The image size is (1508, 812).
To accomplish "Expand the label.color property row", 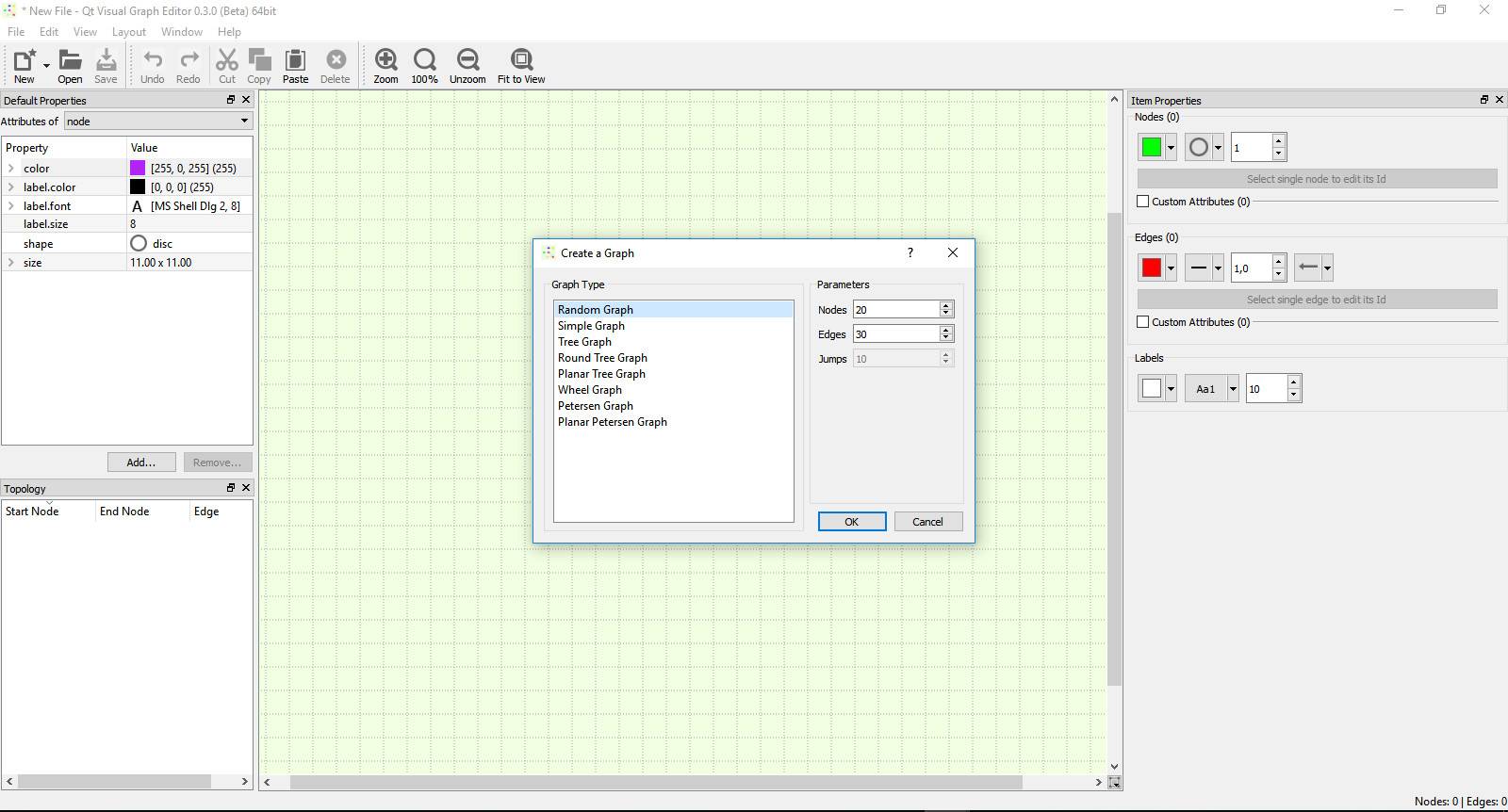I will click(11, 187).
